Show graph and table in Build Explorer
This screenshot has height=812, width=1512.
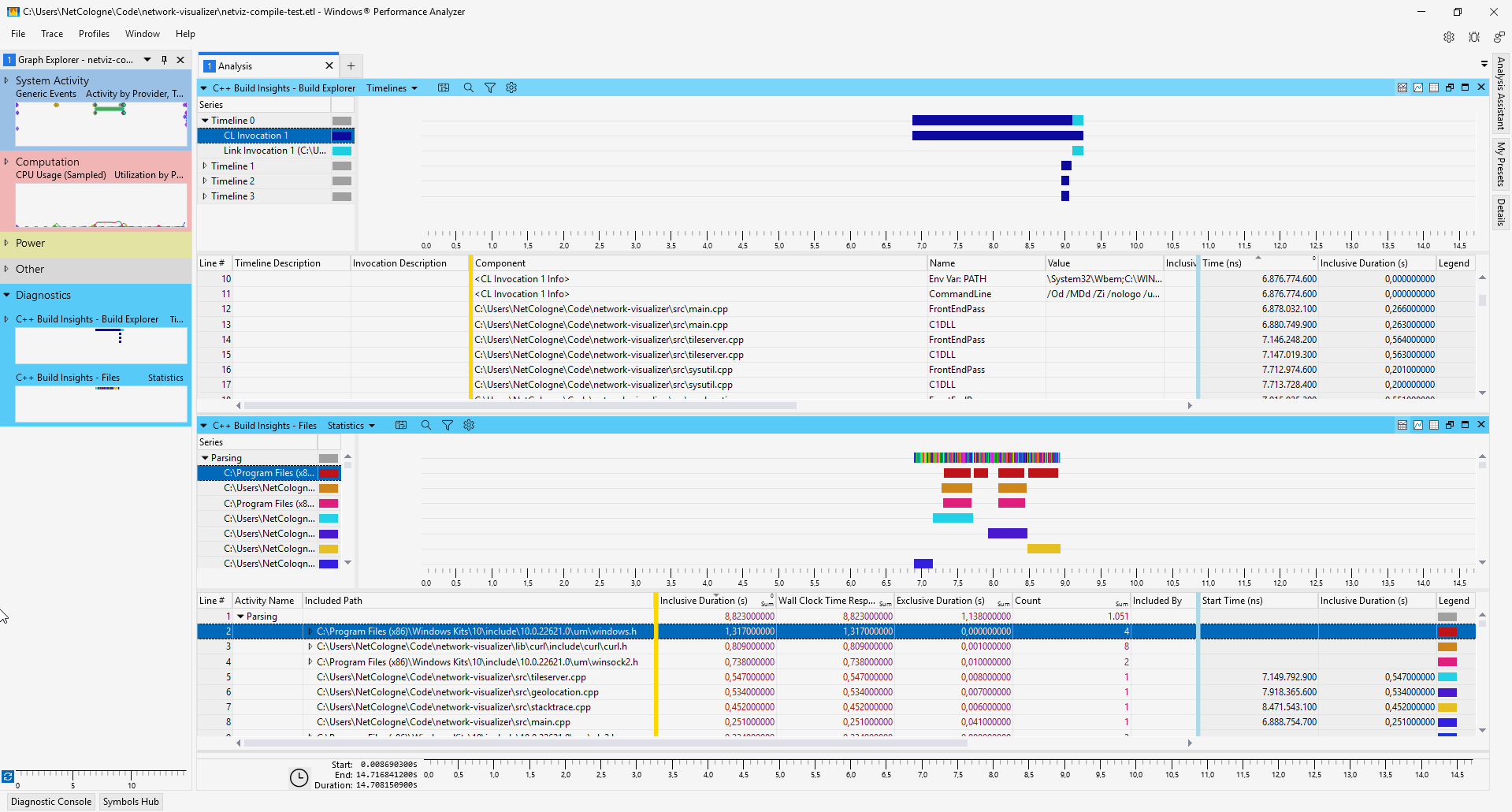coord(1402,88)
